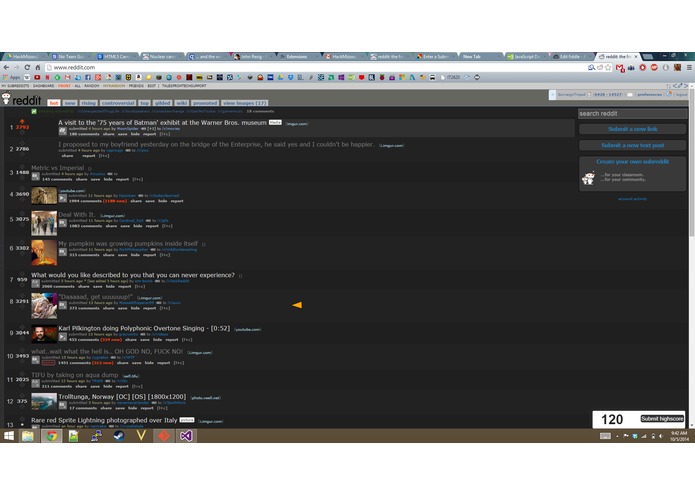Open the Netflix bookmark icon
695x494 pixels.
[x=47, y=78]
